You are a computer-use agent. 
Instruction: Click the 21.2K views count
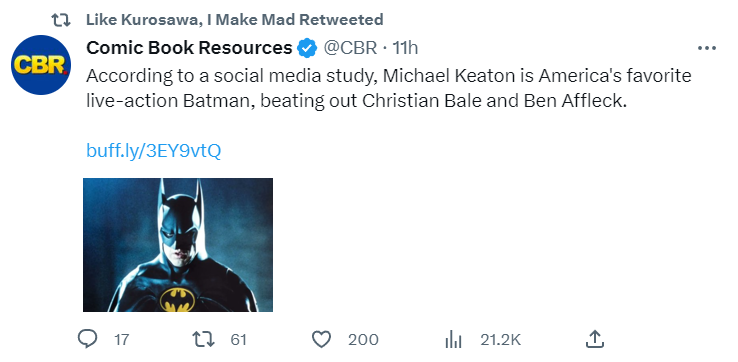pyautogui.click(x=500, y=339)
